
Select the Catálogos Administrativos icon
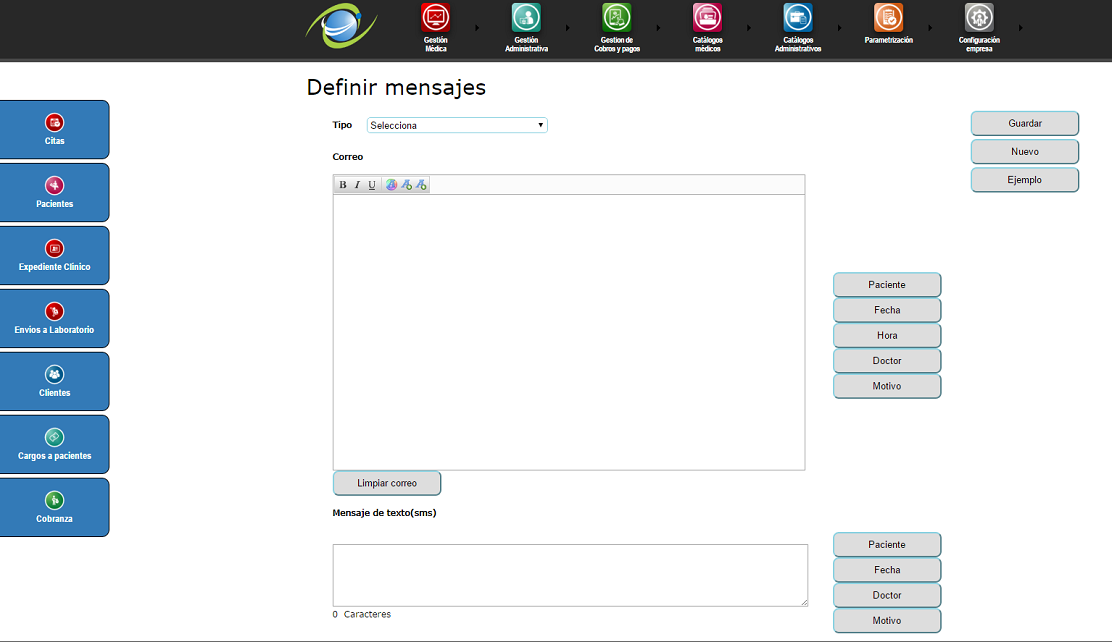pos(798,18)
